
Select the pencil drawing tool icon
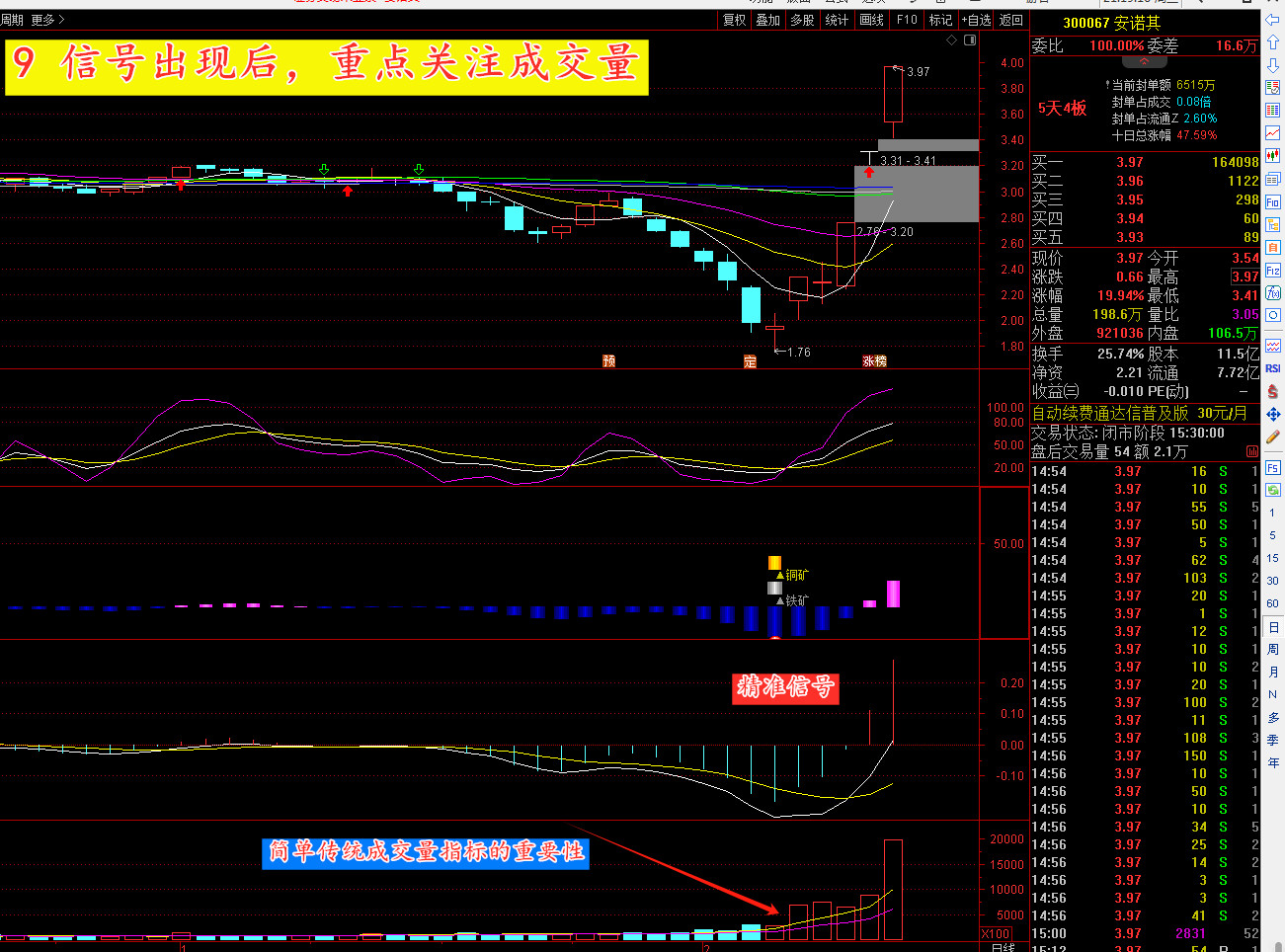coord(1273,436)
